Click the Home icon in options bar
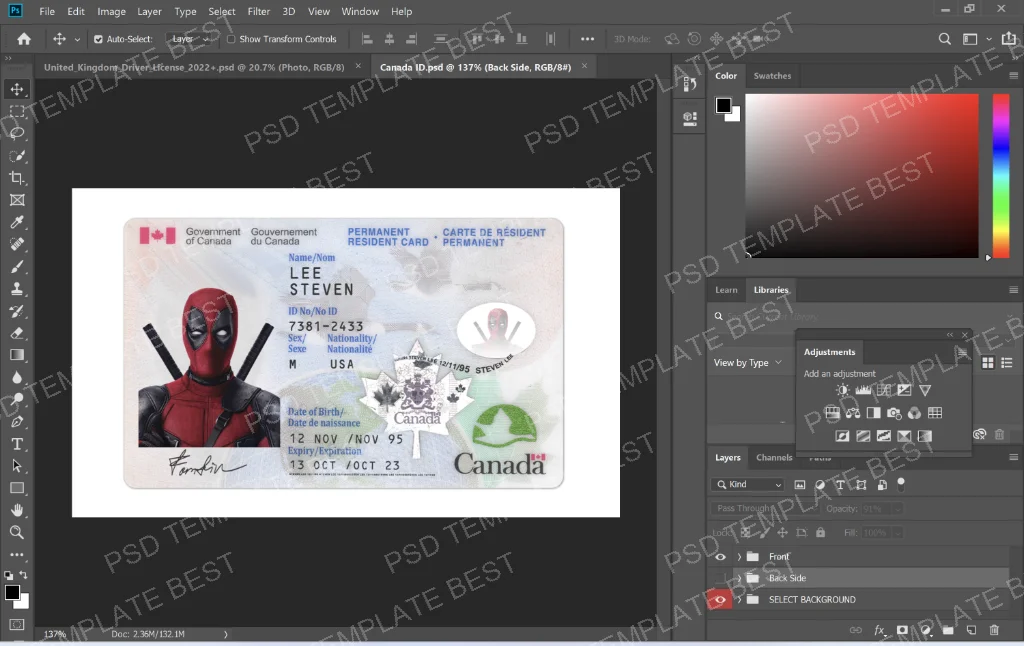Viewport: 1024px width, 646px height. [x=24, y=39]
